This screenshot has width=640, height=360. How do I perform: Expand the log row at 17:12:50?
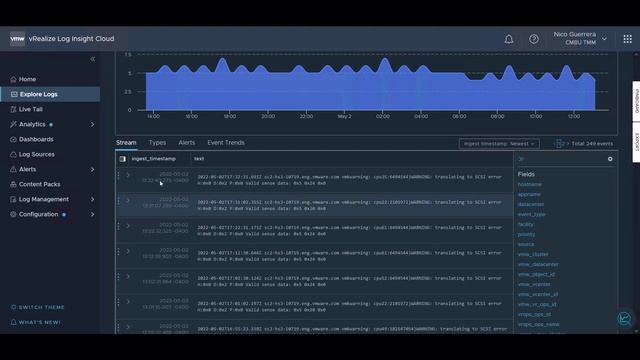128,251
